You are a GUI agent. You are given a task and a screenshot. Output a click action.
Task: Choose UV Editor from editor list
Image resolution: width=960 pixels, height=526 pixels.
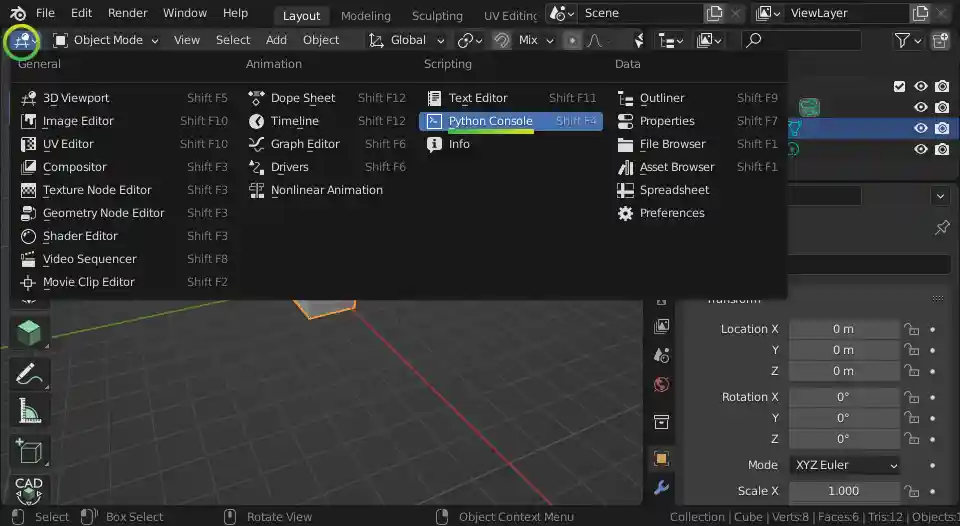(x=124, y=144)
